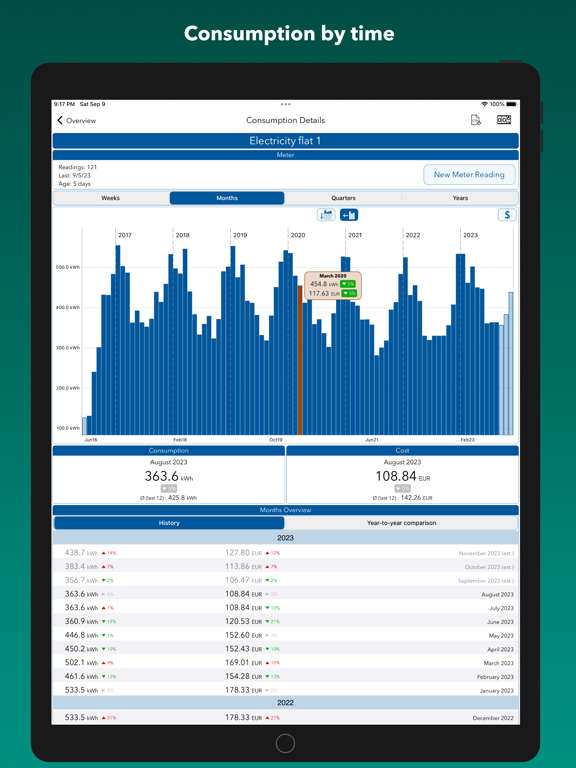Tap the 2020 year marker in chart
The image size is (576, 768).
coord(298,235)
